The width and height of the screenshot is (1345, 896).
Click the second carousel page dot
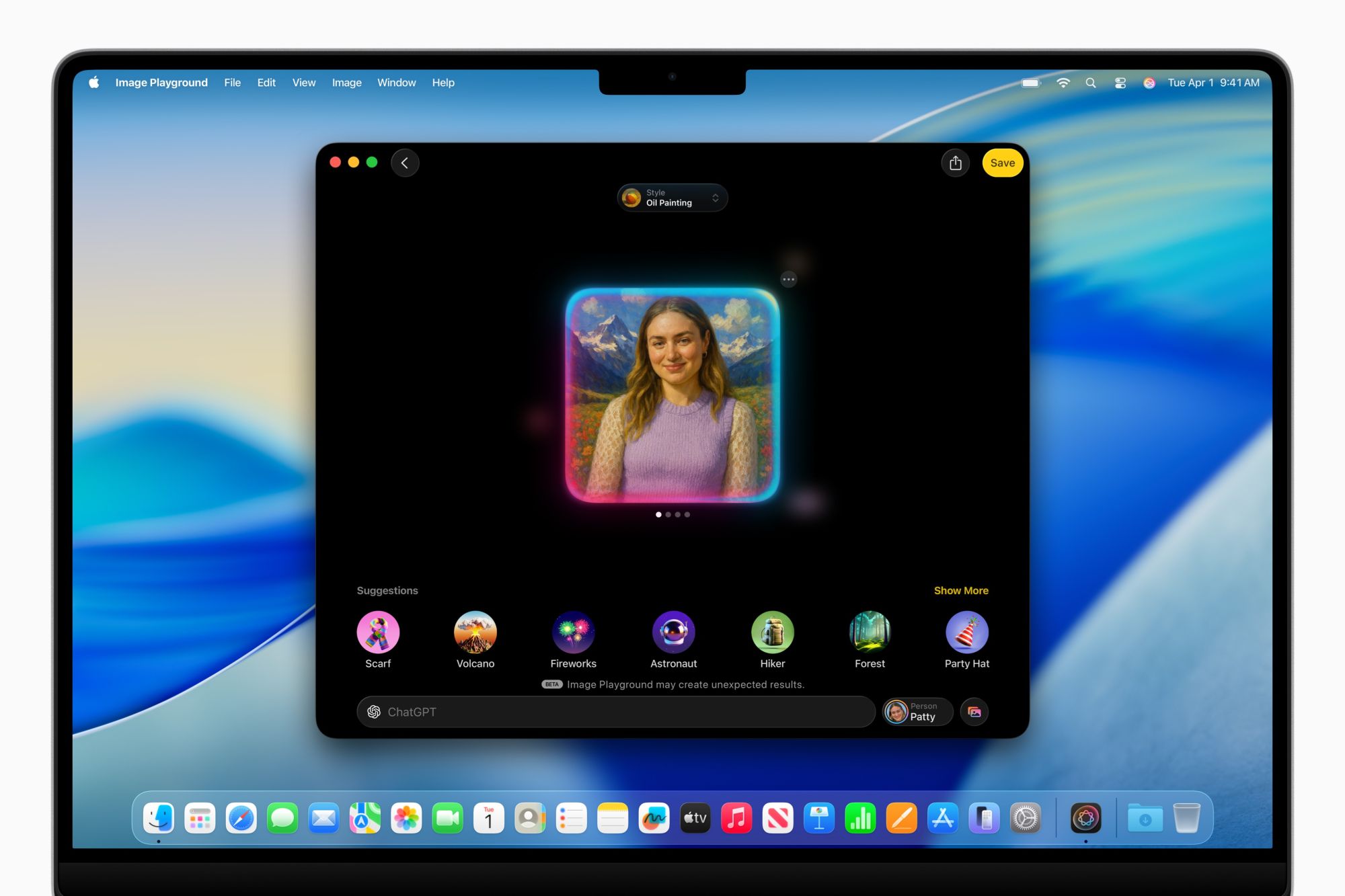[x=667, y=514]
